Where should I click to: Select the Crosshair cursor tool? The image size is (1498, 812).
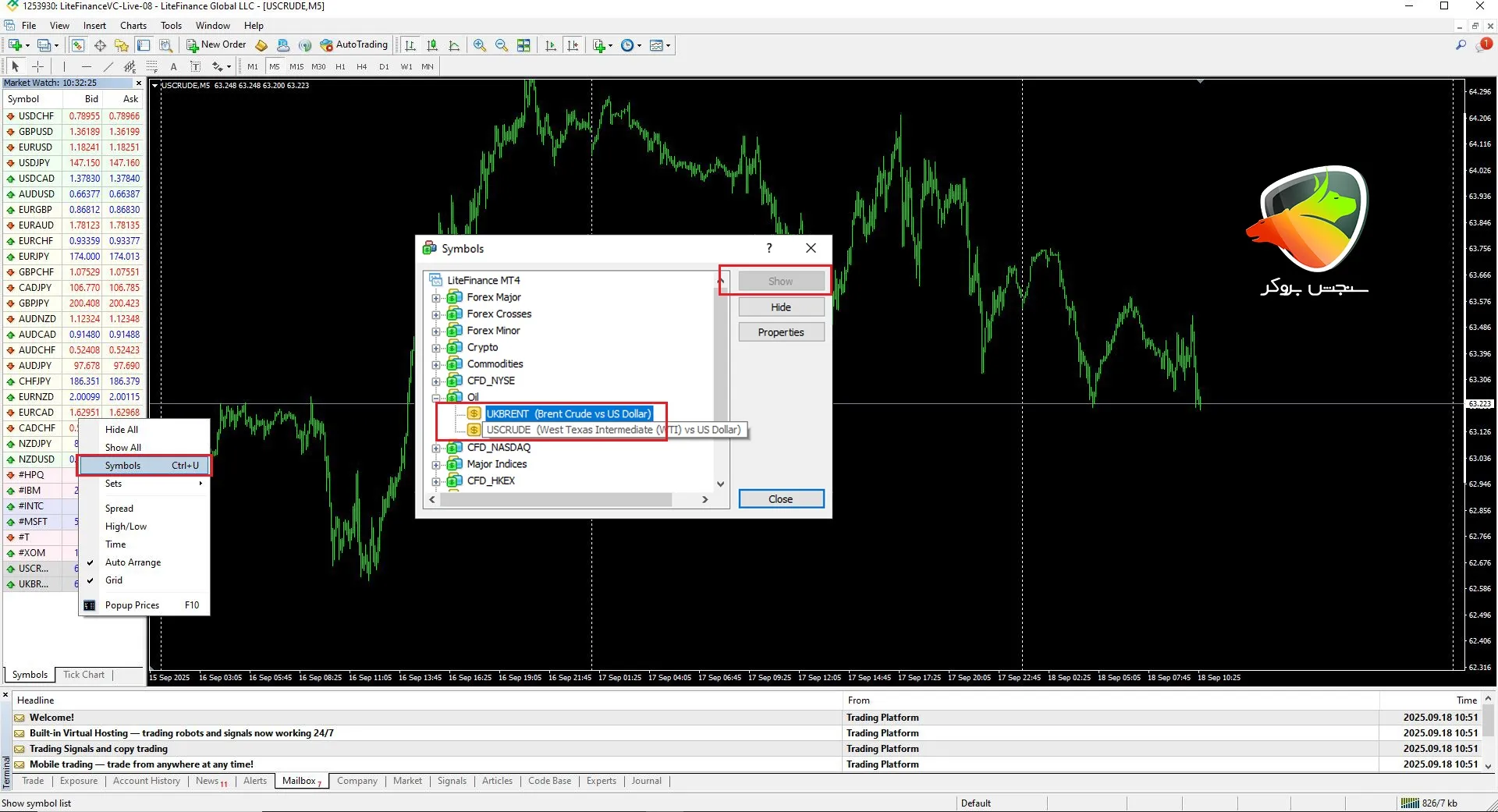pos(37,67)
